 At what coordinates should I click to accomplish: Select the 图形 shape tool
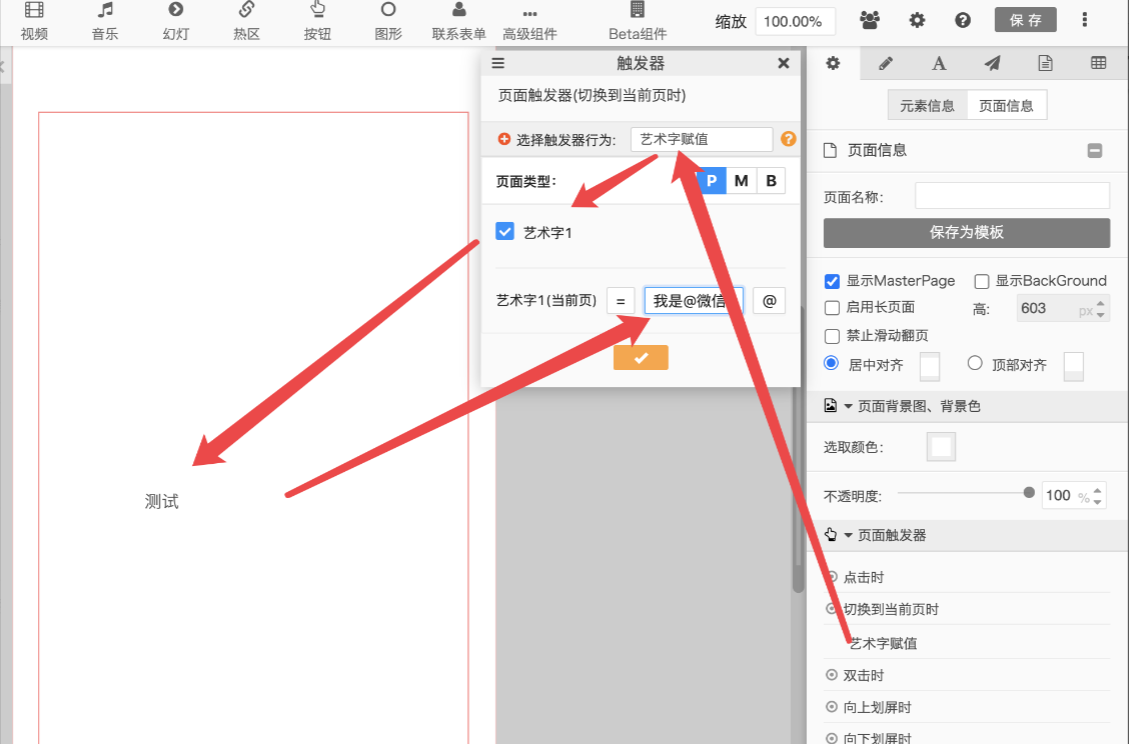click(388, 20)
